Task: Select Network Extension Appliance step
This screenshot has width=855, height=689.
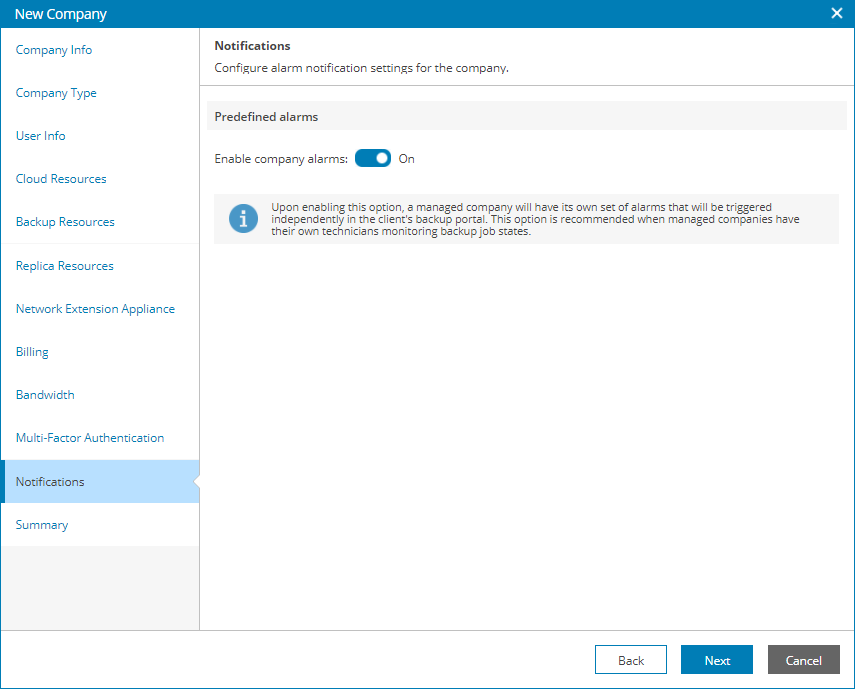Action: (95, 309)
